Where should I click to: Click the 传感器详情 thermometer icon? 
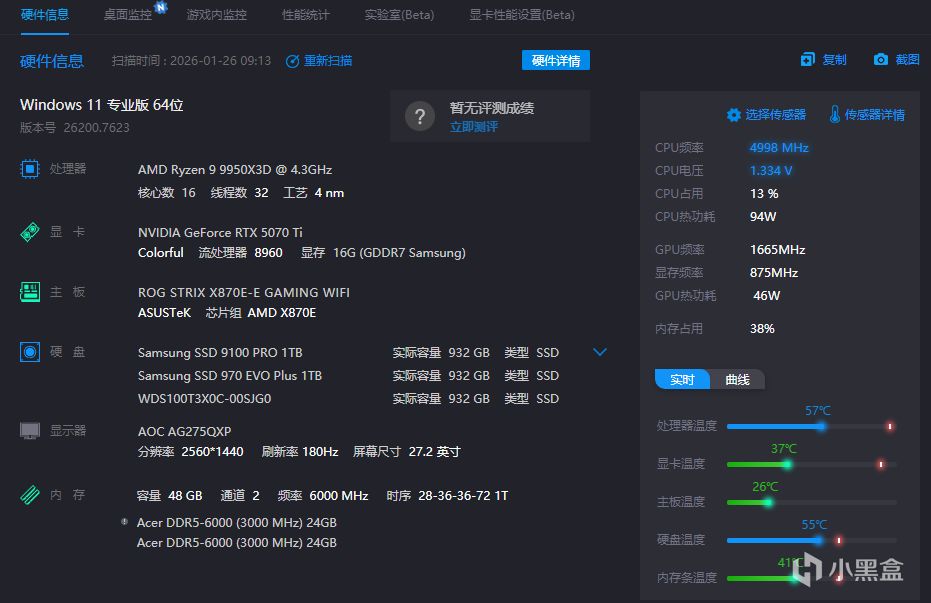click(x=835, y=114)
